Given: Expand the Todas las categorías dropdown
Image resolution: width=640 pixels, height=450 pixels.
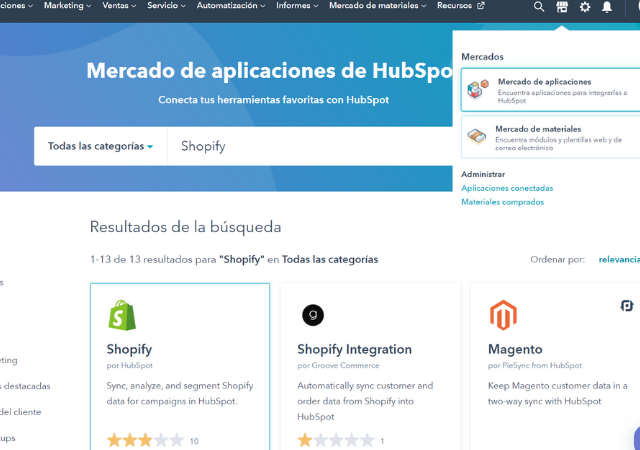Looking at the screenshot, I should pos(100,146).
